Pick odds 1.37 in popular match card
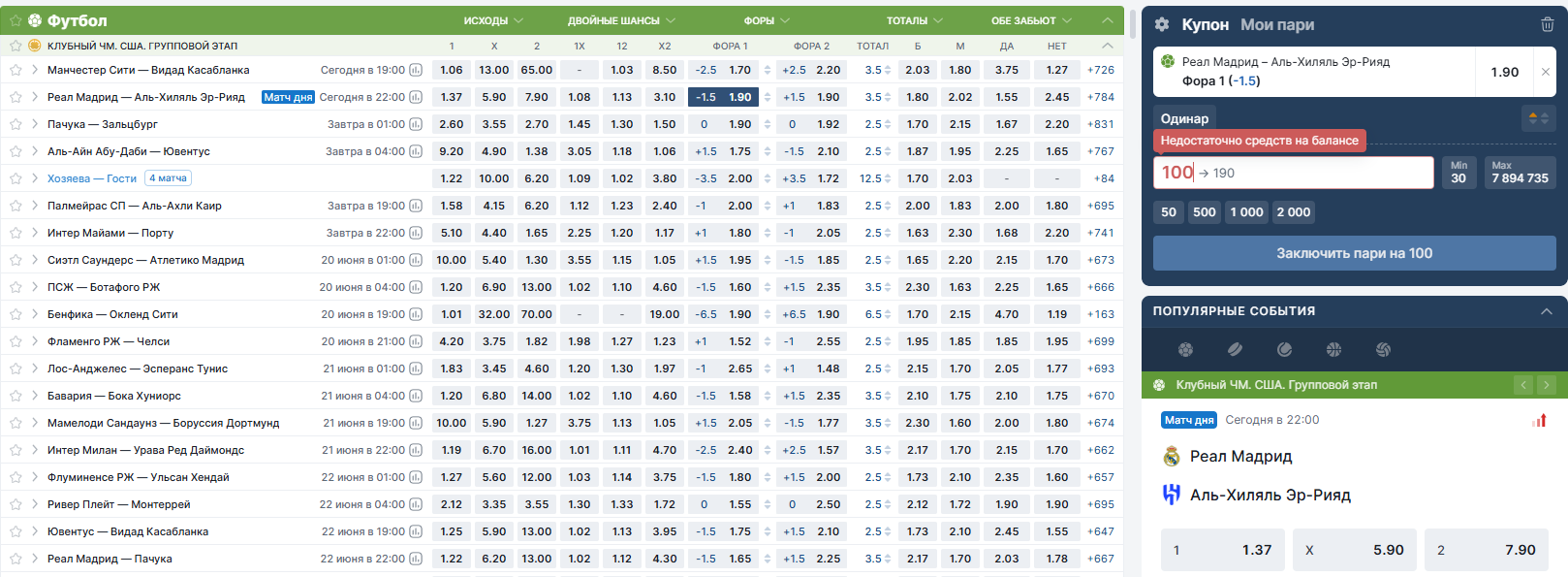This screenshot has width=1568, height=577. [1223, 550]
